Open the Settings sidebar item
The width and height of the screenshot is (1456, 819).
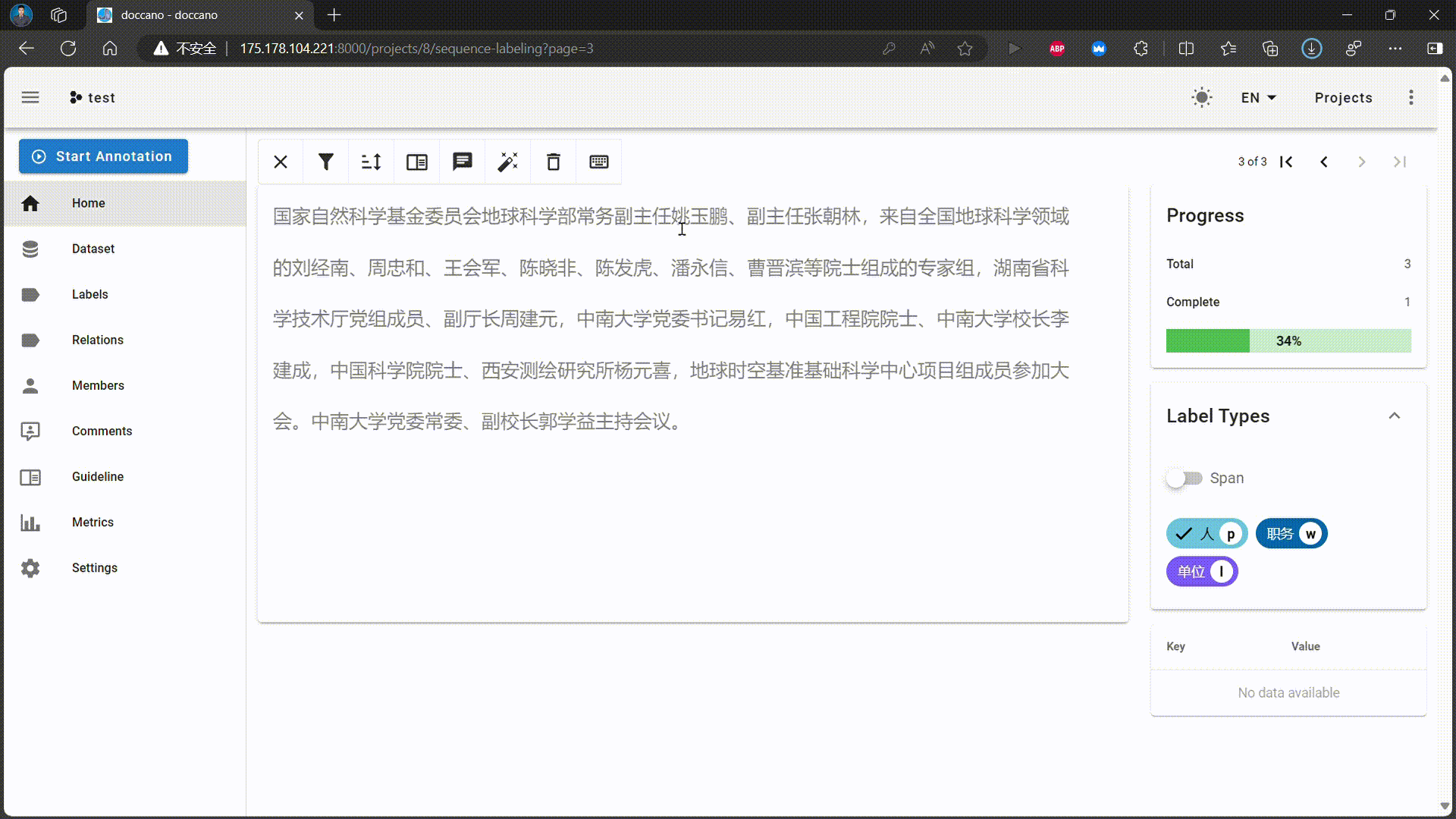click(x=125, y=567)
